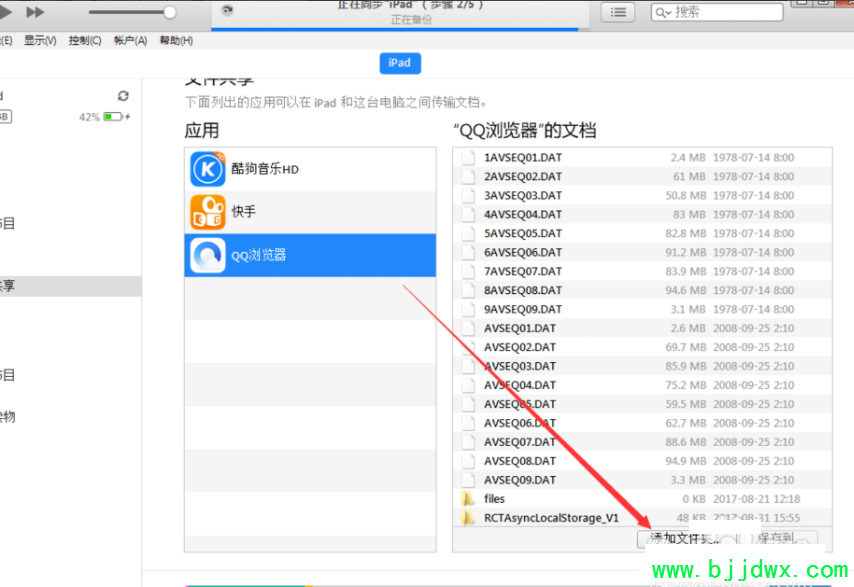
Task: Select file AVSEQ08.DAT
Action: point(642,461)
